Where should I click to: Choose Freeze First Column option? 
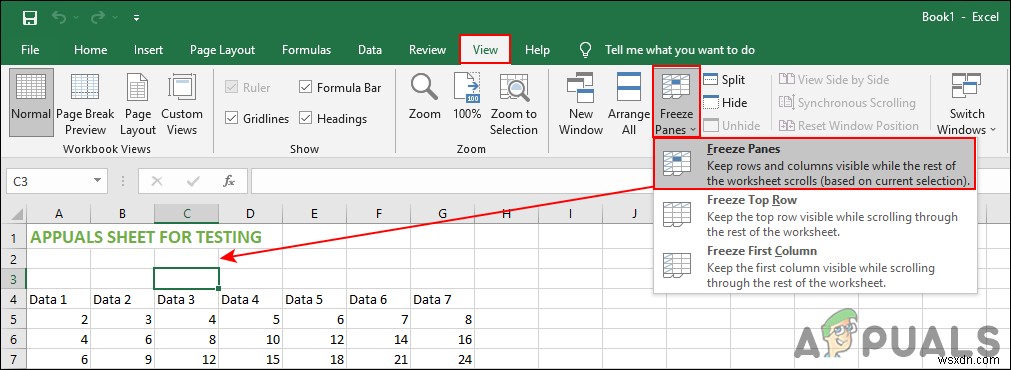coord(814,267)
